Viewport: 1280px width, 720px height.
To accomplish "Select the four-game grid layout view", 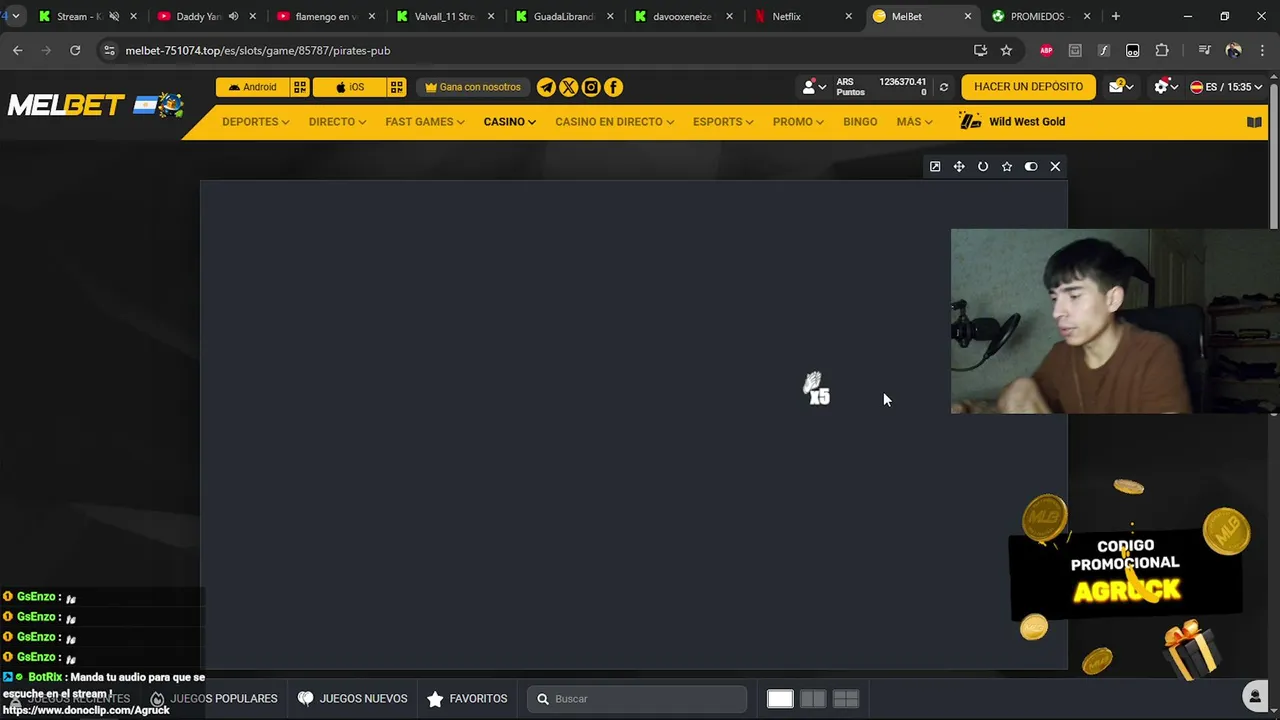I will tap(846, 699).
